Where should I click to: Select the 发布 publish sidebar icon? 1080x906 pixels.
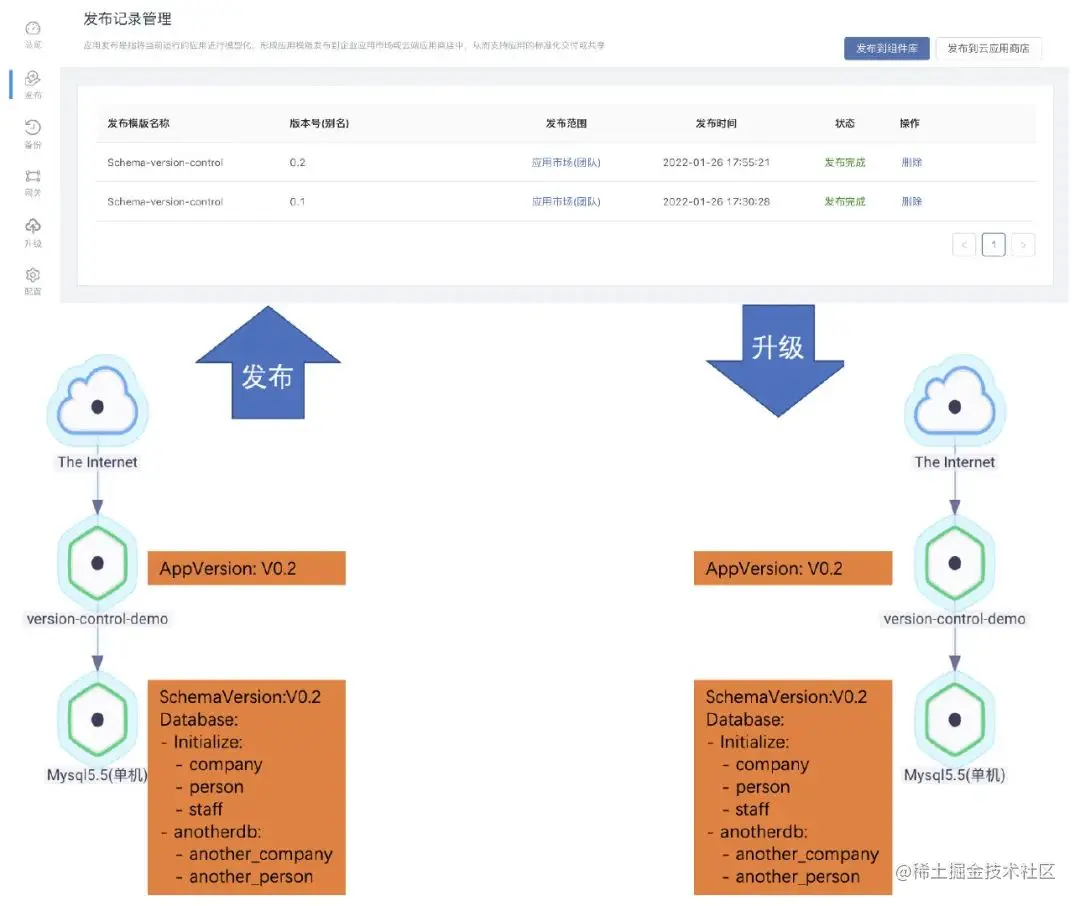(x=33, y=84)
